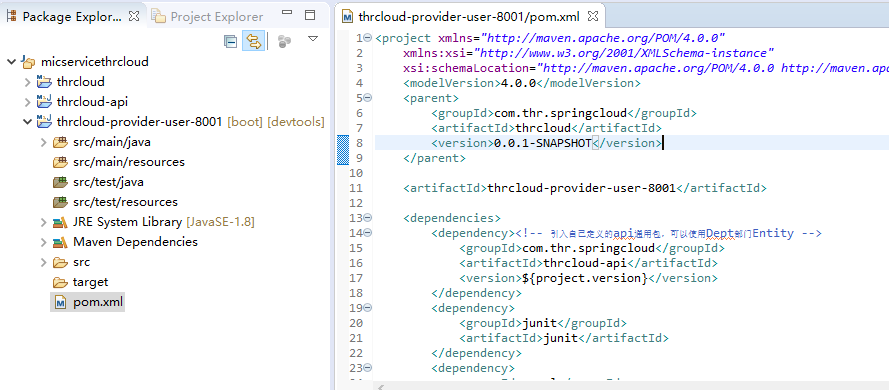Fold the project element at line 1
This screenshot has height=390, width=889.
[367, 38]
